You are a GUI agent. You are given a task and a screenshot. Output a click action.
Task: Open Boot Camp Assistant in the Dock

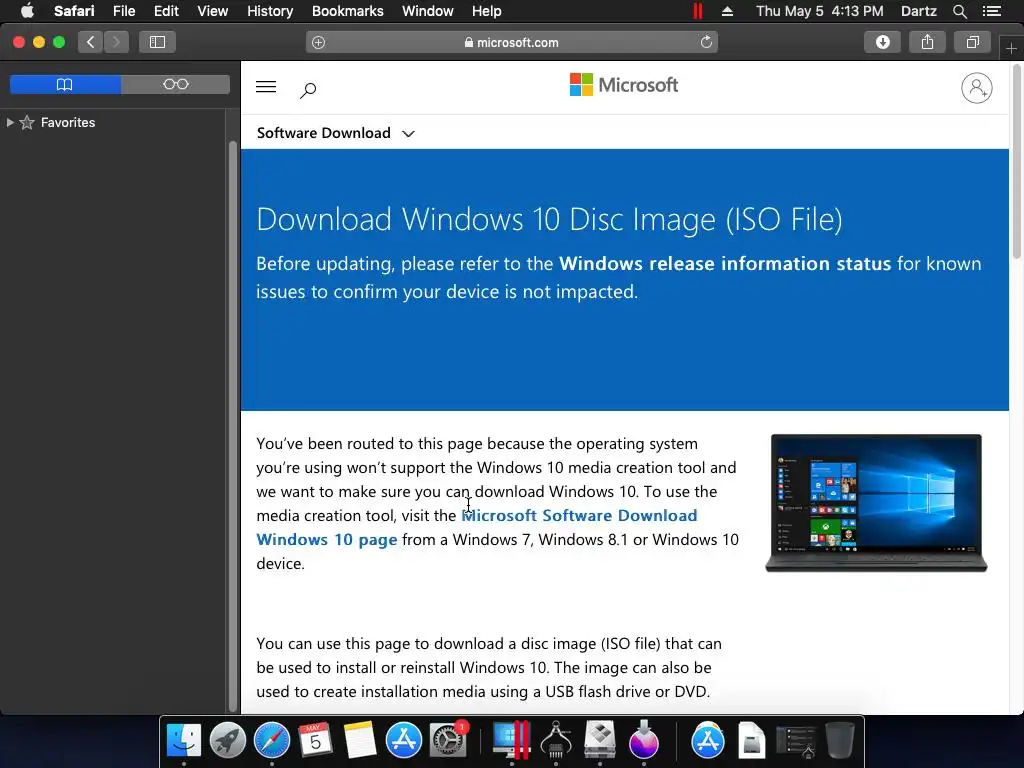coord(599,740)
